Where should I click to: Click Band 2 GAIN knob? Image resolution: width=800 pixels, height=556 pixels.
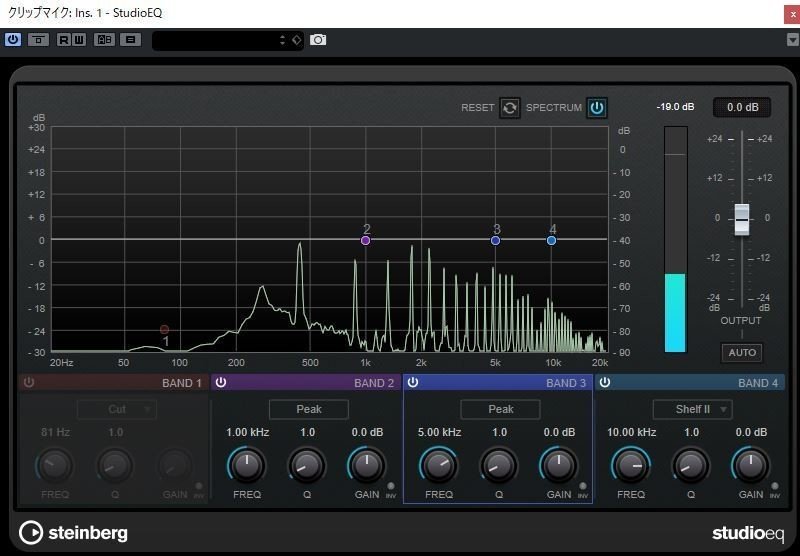[367, 465]
